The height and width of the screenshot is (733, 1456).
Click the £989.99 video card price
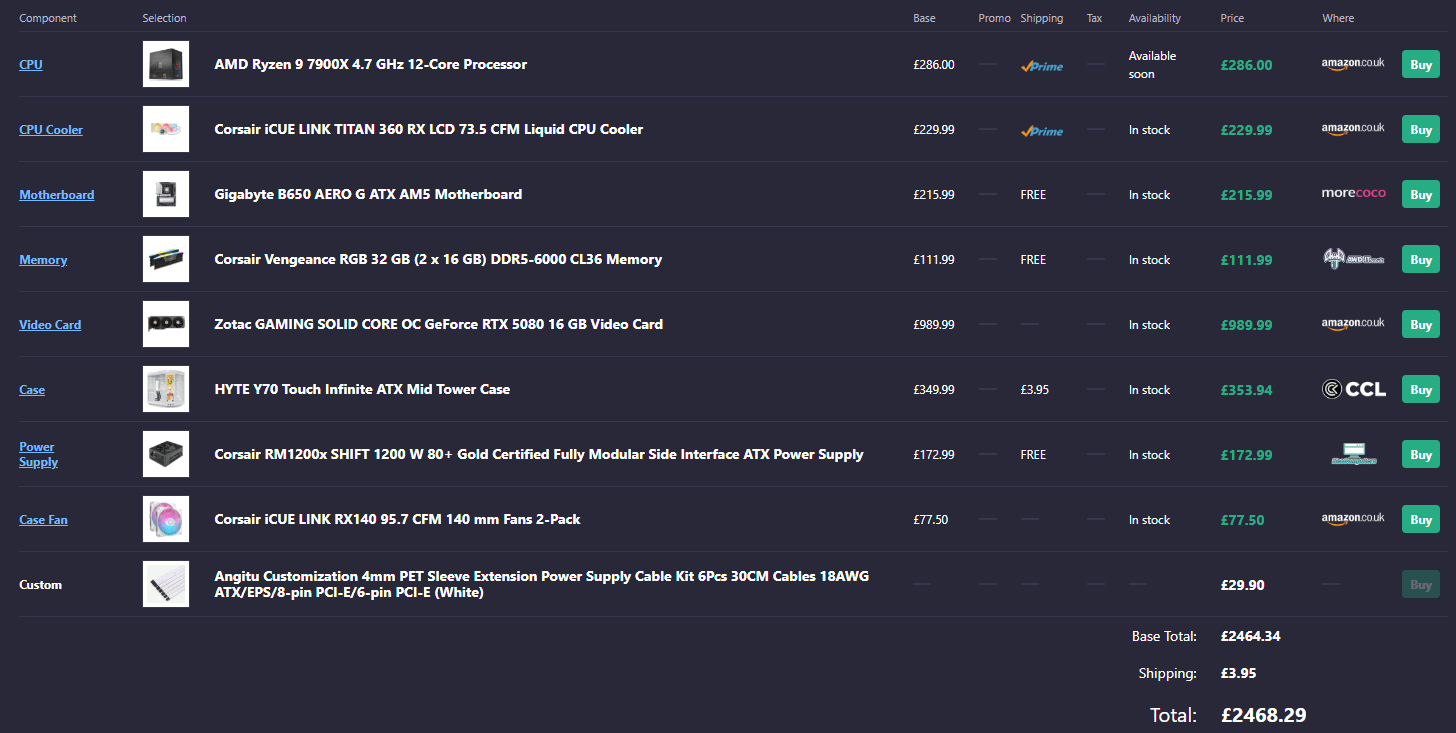[x=1246, y=325]
